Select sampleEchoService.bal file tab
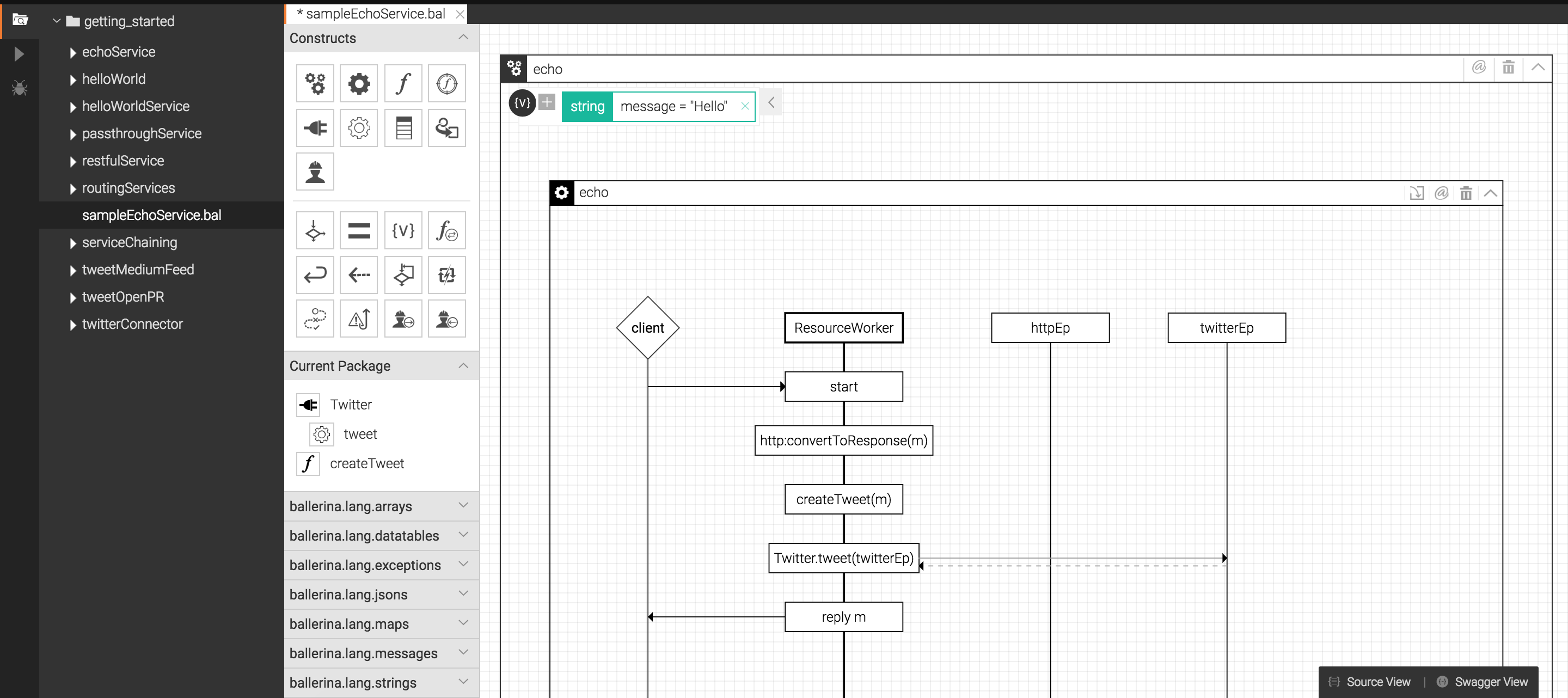The width and height of the screenshot is (1568, 698). [x=370, y=13]
